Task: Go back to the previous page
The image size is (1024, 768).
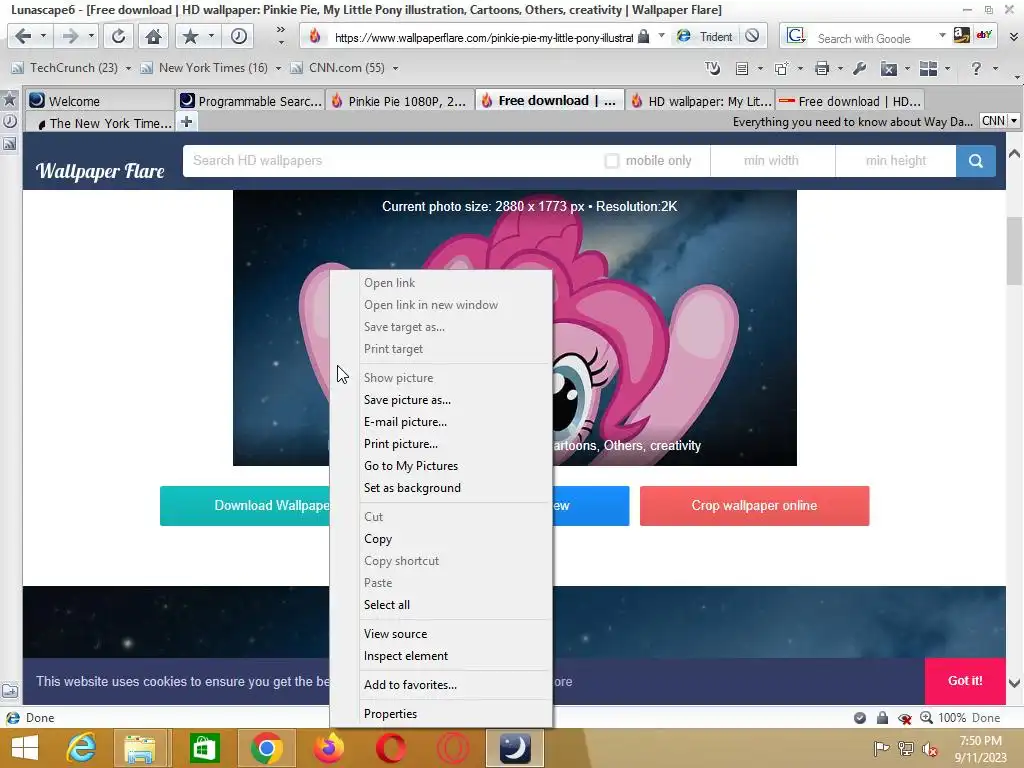Action: coord(23,36)
